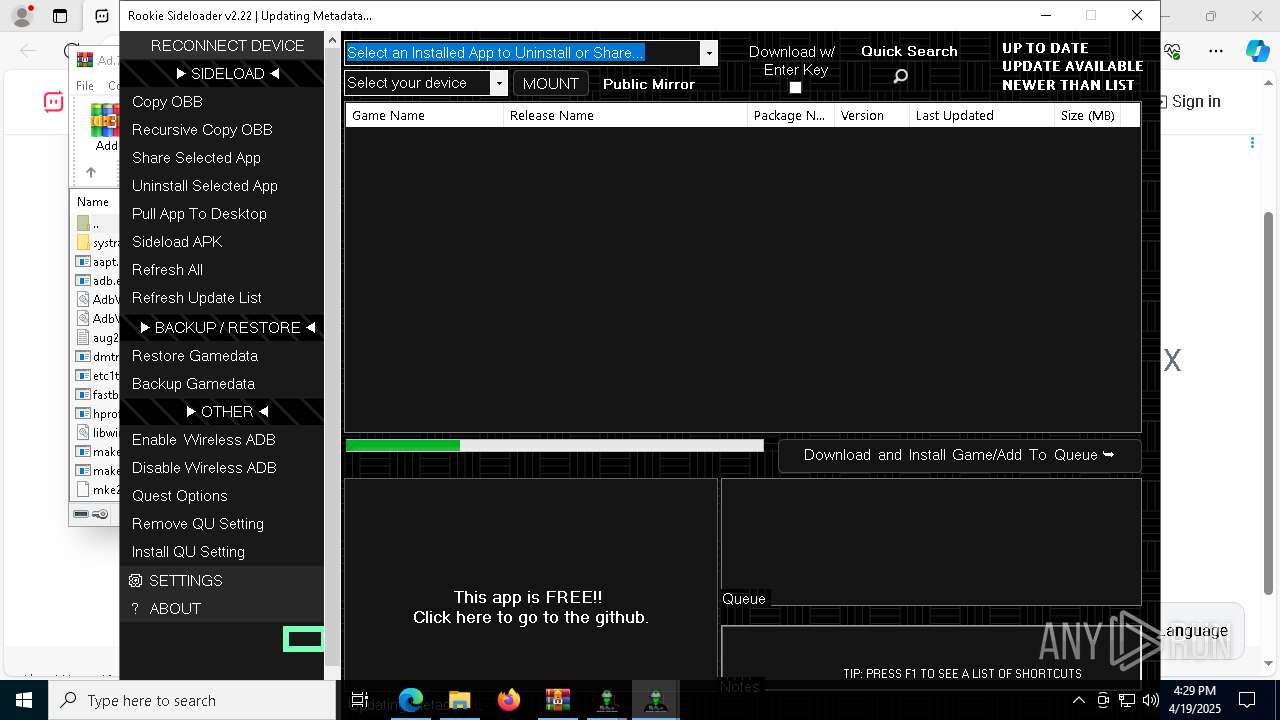Open Edge settings and more ellipsis
The height and width of the screenshot is (720, 1280).
1216,51
